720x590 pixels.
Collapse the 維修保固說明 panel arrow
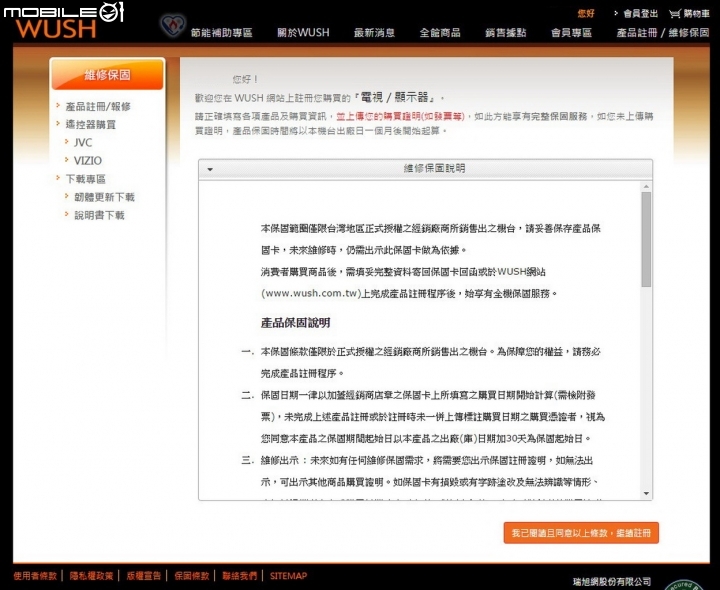[210, 169]
